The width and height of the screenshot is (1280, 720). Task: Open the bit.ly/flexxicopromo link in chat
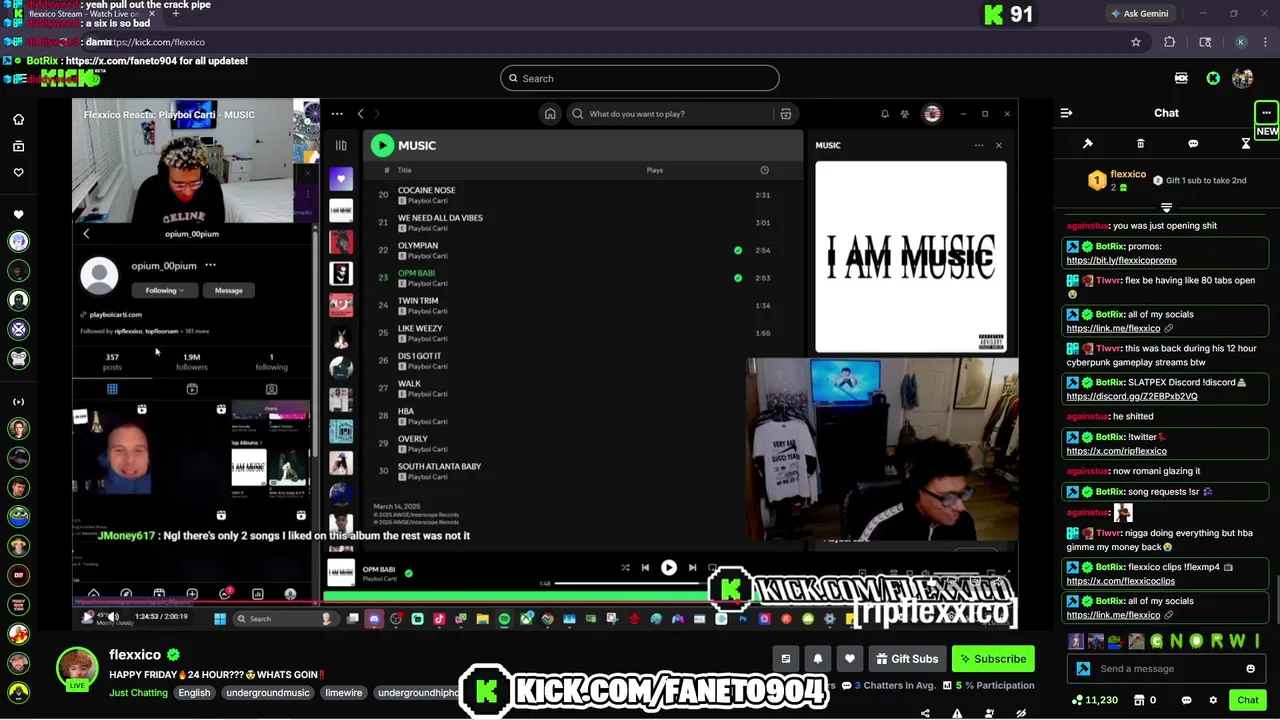[1121, 260]
